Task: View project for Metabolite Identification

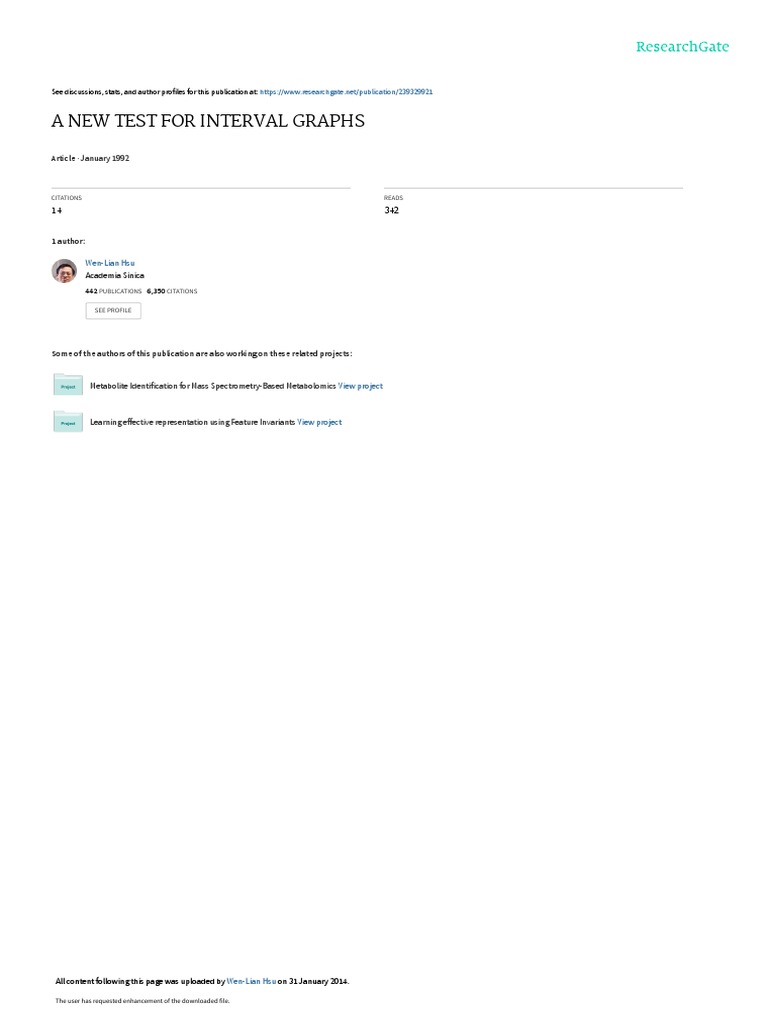Action: point(360,386)
